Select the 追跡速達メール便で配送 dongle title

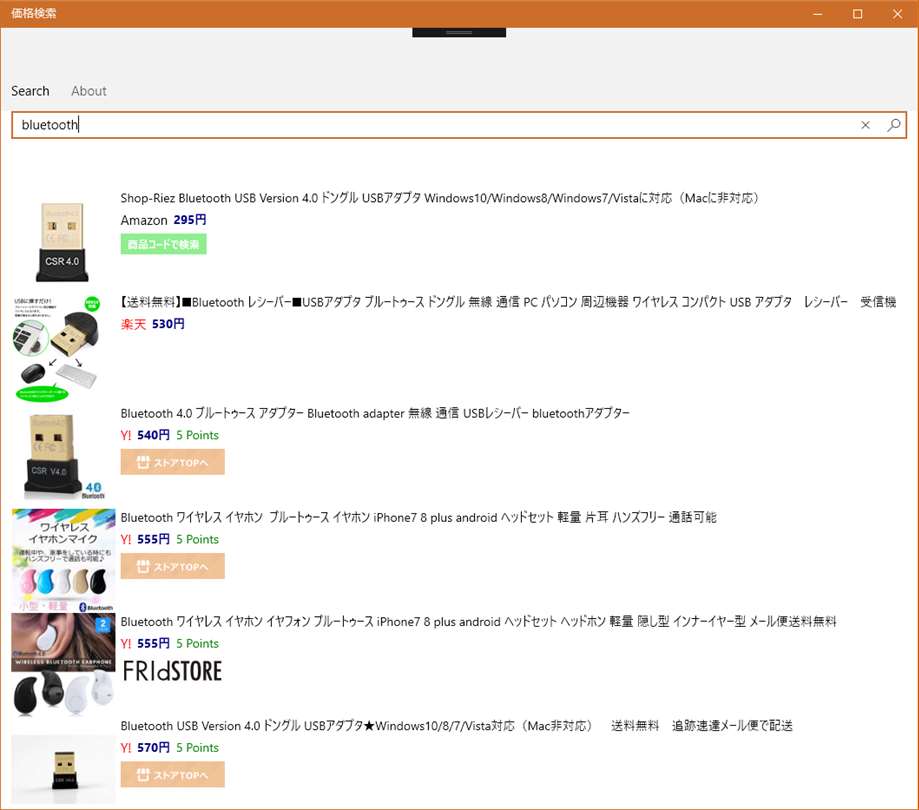click(457, 726)
